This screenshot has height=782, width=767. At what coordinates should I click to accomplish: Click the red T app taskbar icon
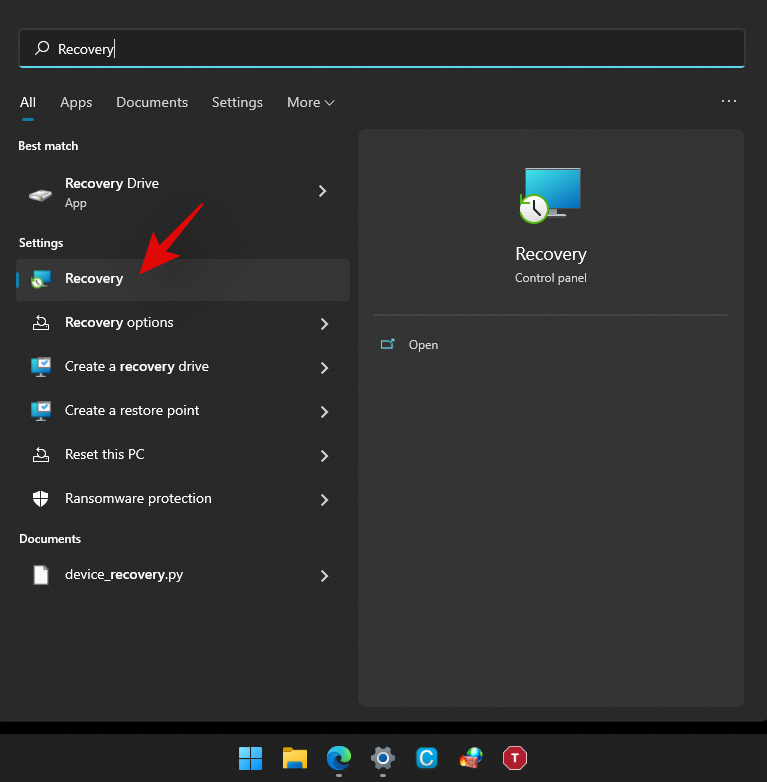tap(514, 758)
